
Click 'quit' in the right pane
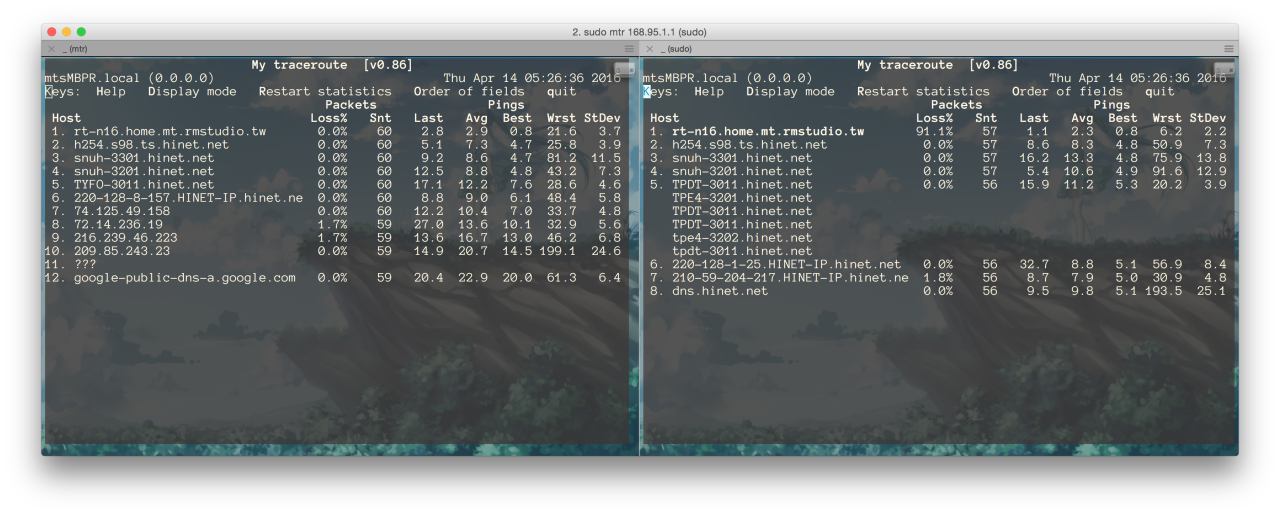point(1160,92)
